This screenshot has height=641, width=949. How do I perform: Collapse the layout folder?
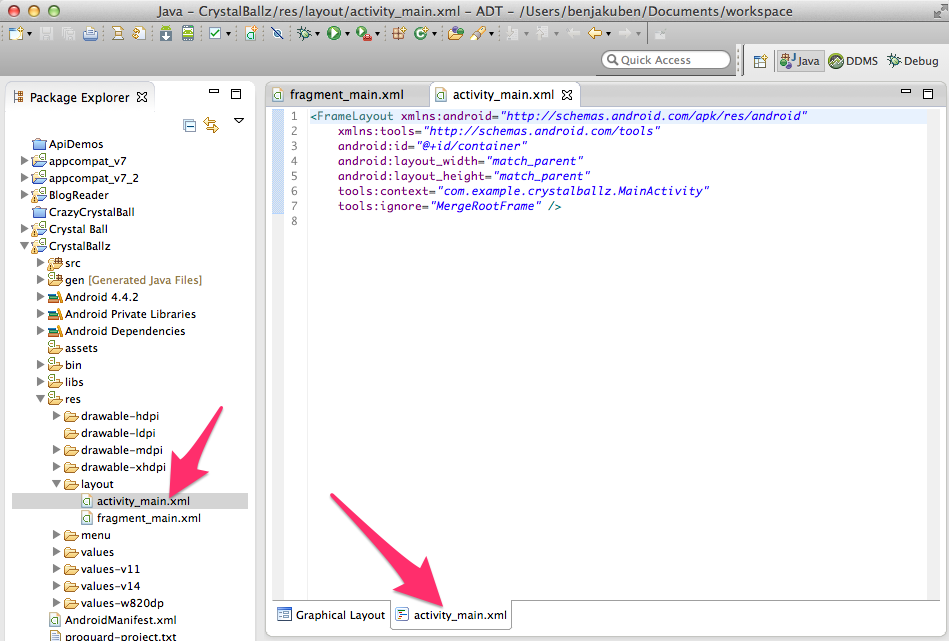coord(57,484)
